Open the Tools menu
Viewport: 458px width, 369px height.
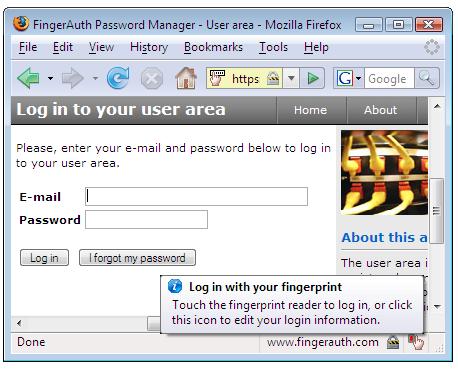[x=273, y=47]
